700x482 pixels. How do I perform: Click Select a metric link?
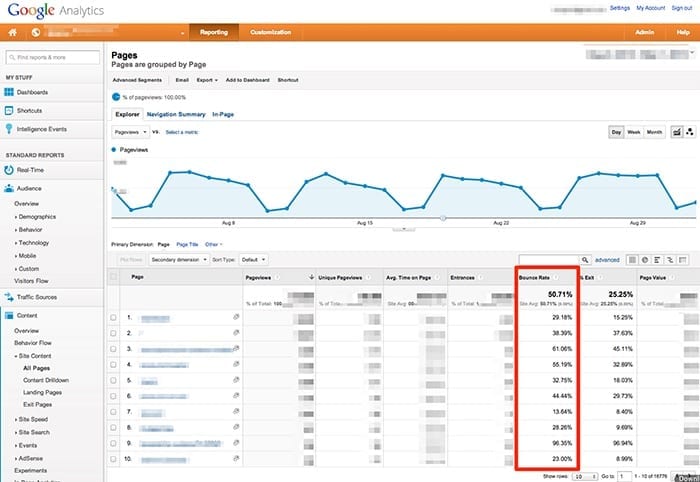(182, 132)
